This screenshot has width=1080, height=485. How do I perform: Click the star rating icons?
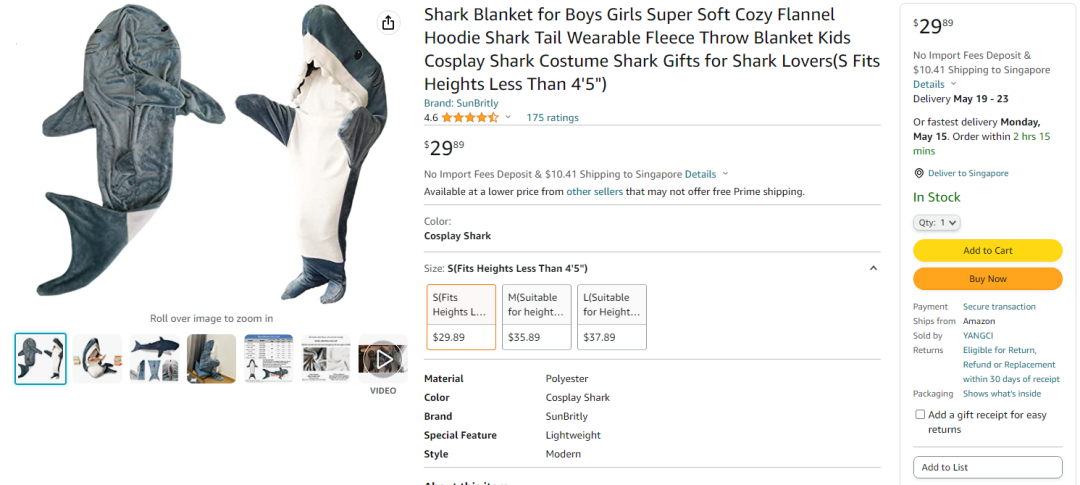pyautogui.click(x=470, y=118)
